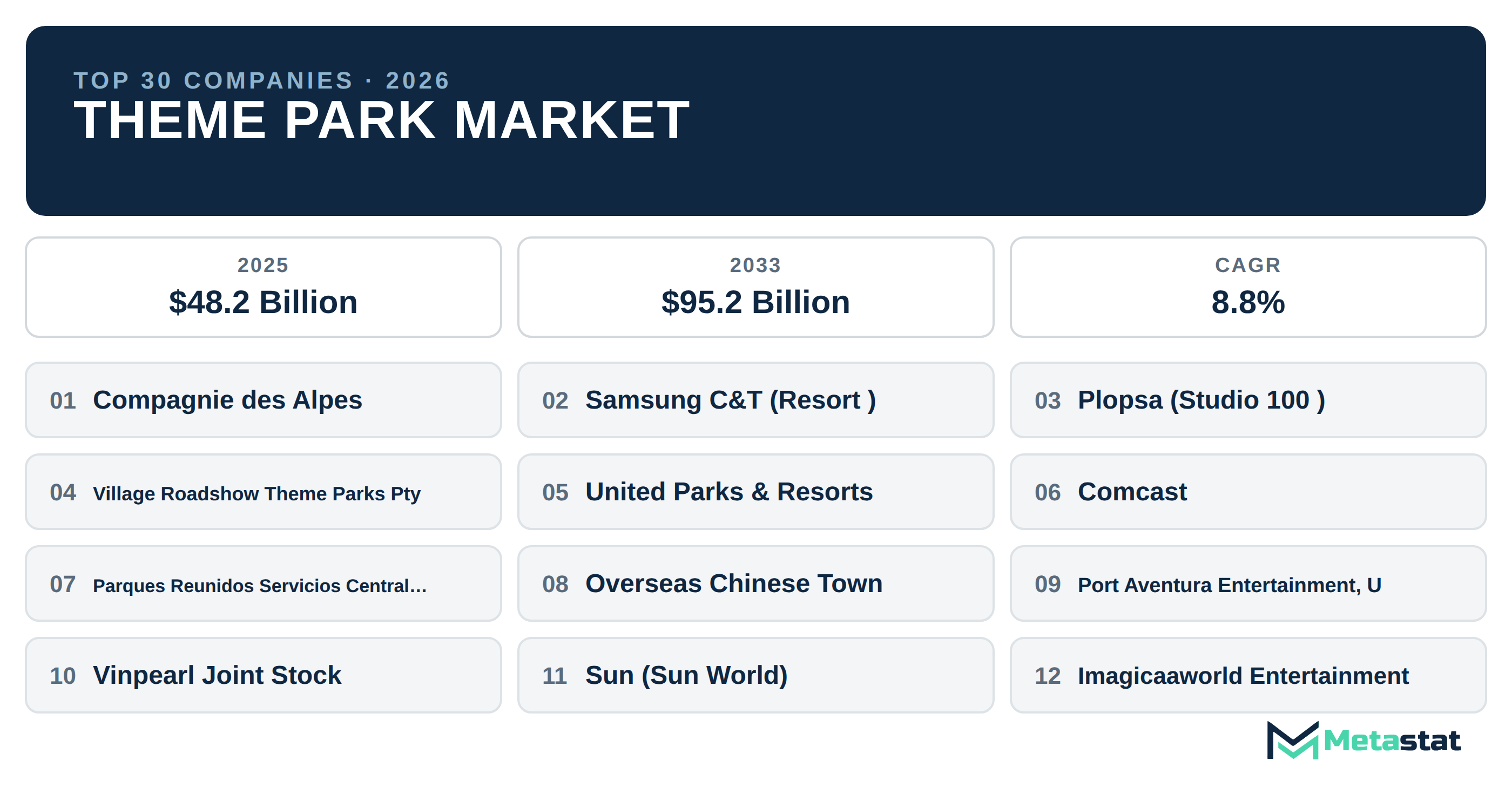Select Village Roadshow Theme Parks Pty
Viewport: 1512px width, 788px height.
(x=264, y=492)
